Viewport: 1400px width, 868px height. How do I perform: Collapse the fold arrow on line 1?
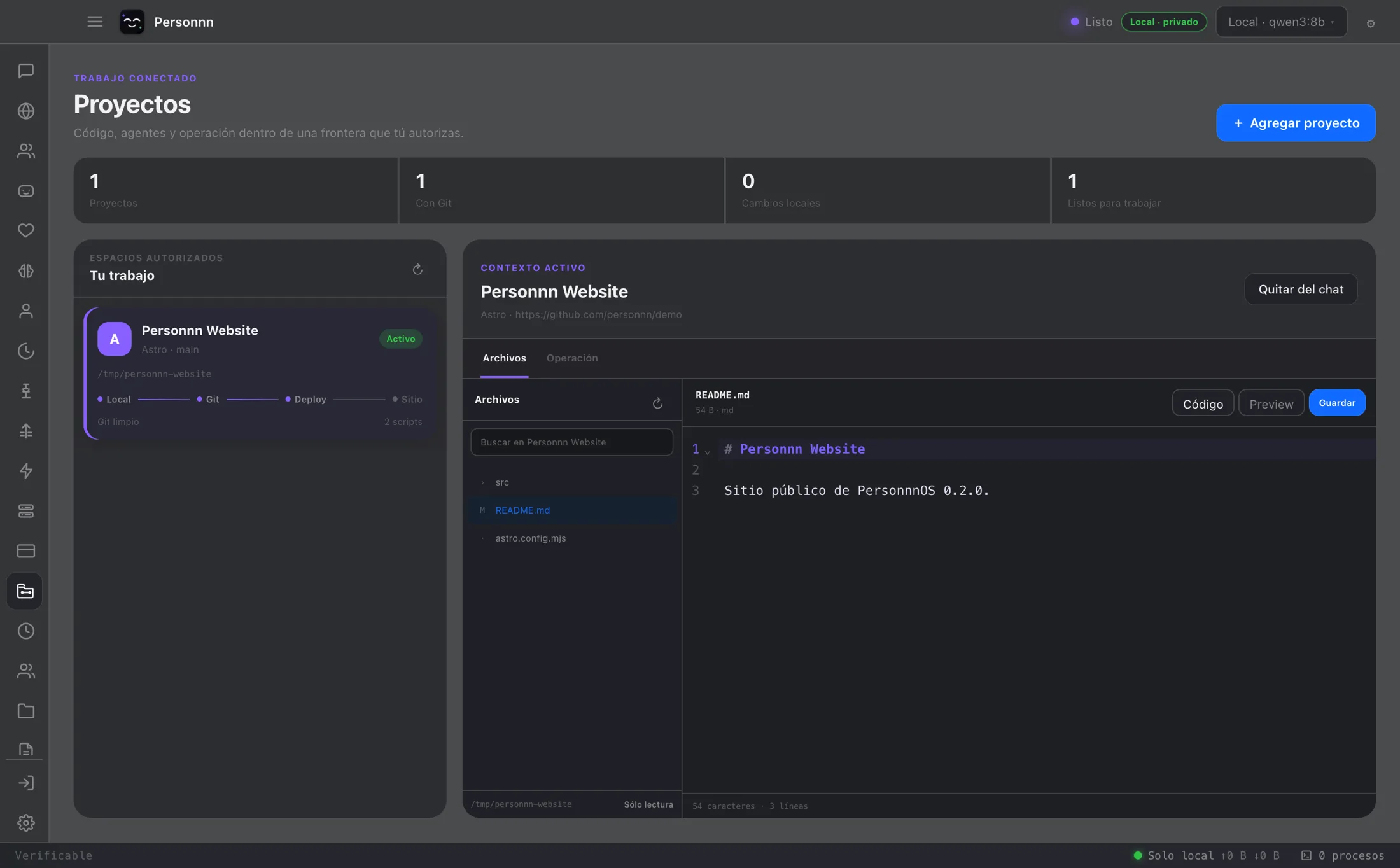tap(707, 452)
